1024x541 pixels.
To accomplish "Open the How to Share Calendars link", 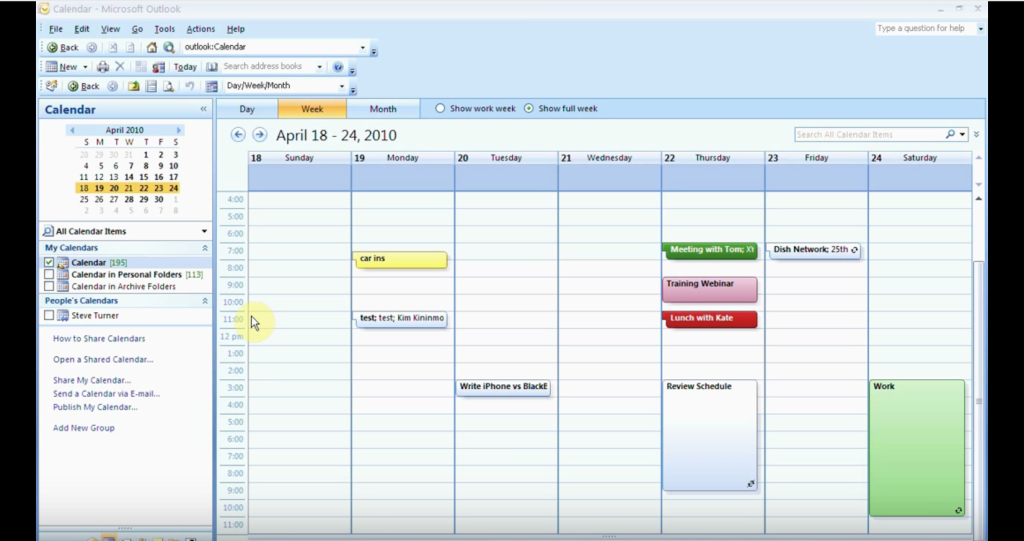I will coord(99,338).
